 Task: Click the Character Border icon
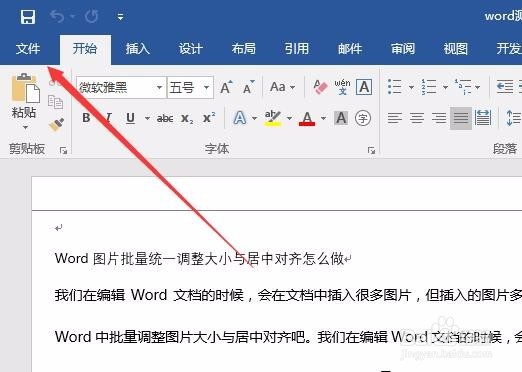(x=364, y=87)
